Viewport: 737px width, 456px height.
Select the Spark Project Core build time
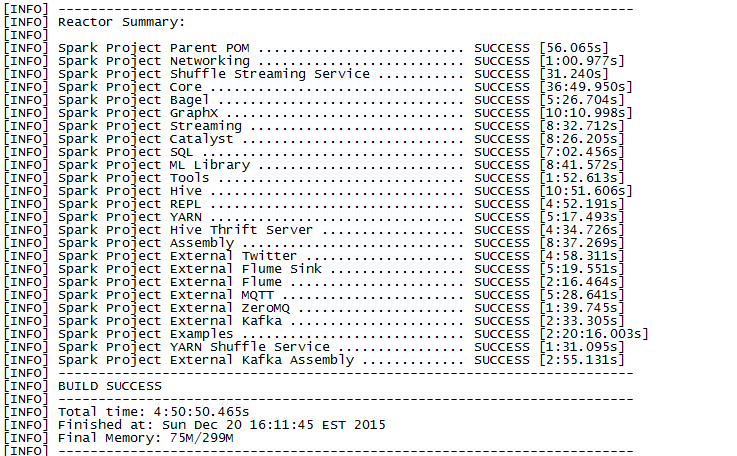point(586,87)
